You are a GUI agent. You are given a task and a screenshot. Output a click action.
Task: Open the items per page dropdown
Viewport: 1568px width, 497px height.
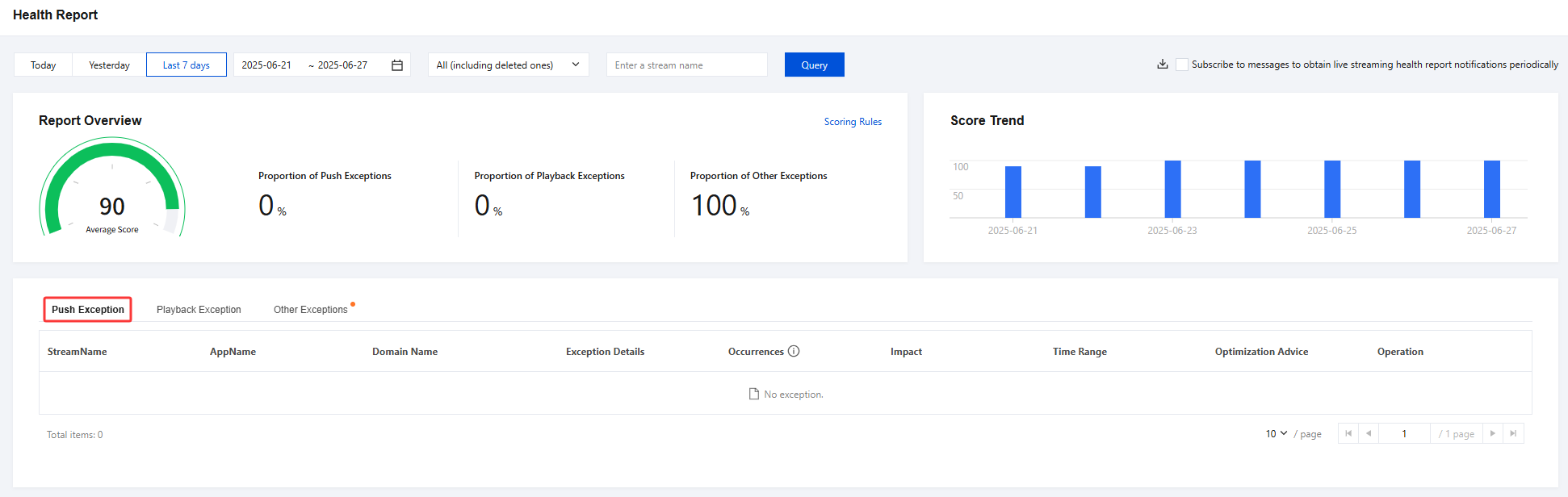pyautogui.click(x=1276, y=434)
